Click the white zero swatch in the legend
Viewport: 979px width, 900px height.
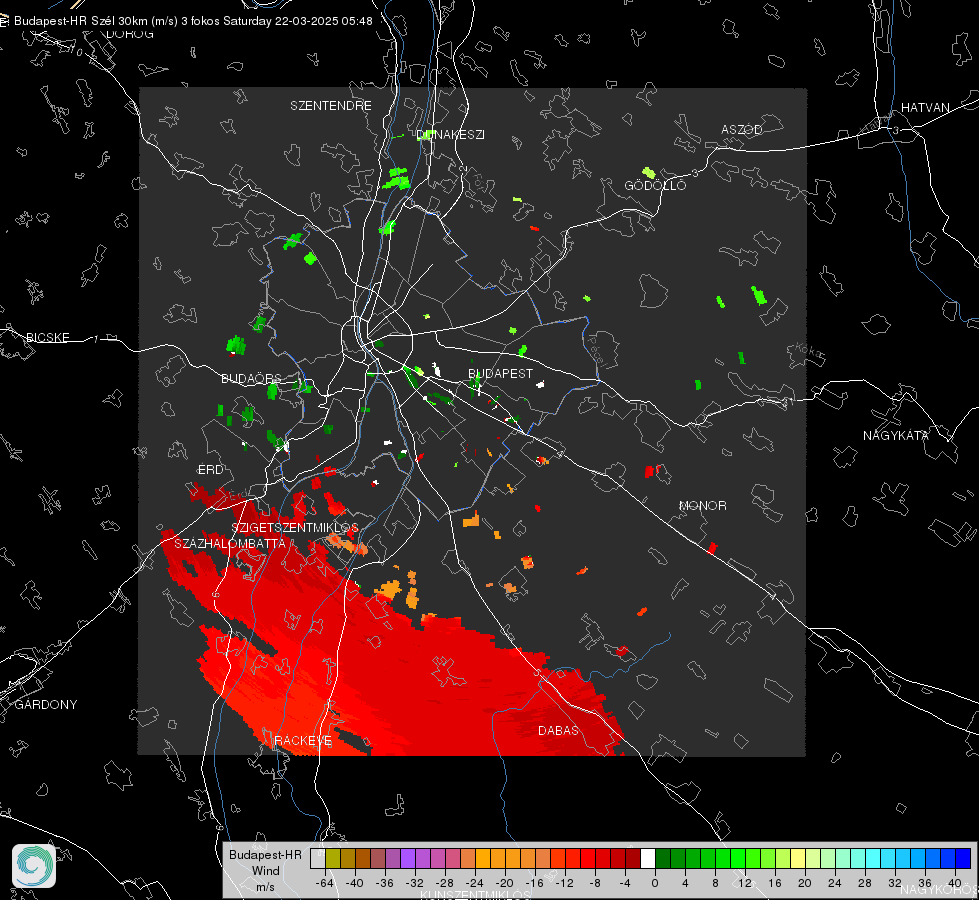pyautogui.click(x=648, y=858)
